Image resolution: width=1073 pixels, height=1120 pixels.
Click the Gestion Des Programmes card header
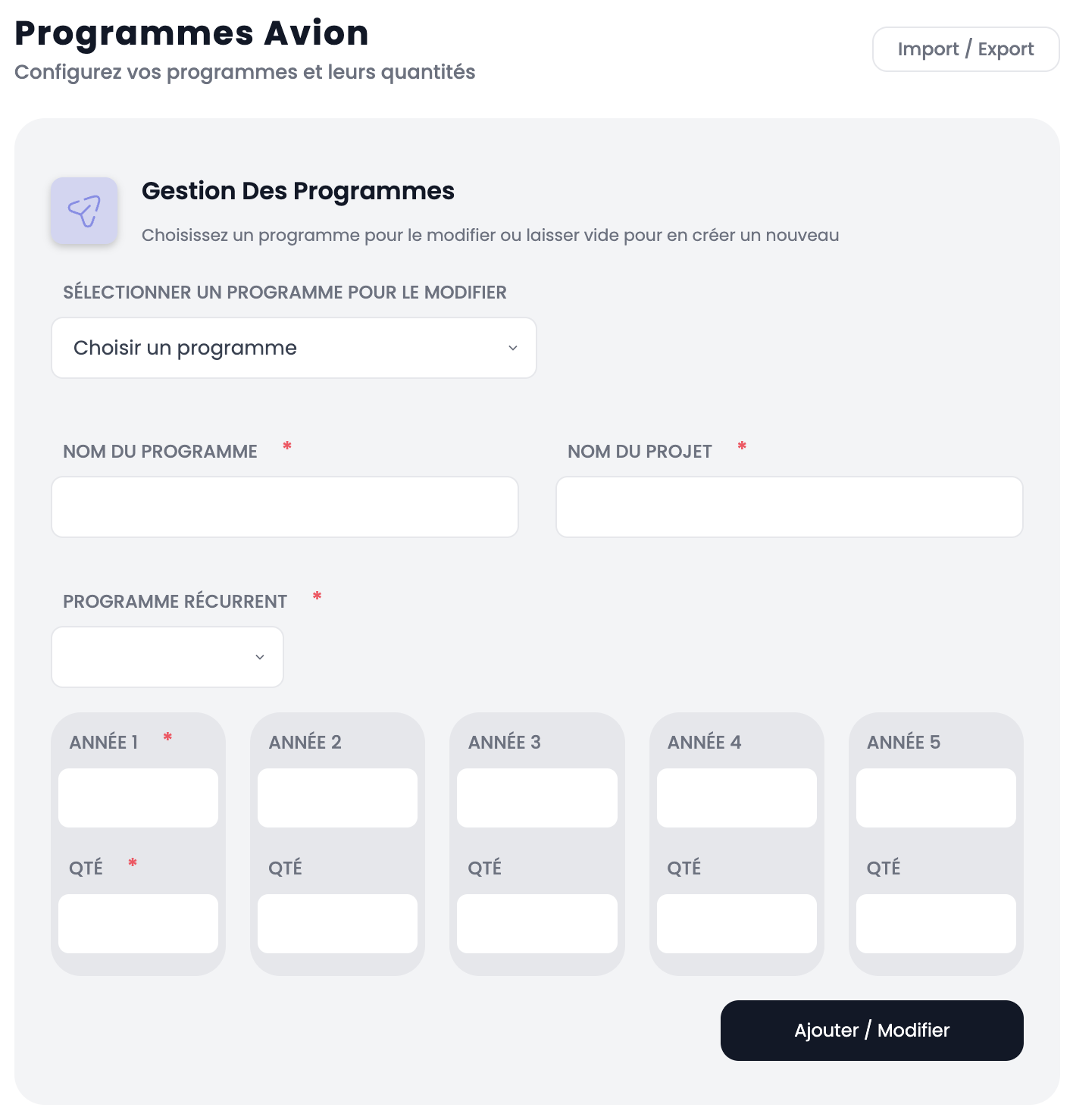298,191
